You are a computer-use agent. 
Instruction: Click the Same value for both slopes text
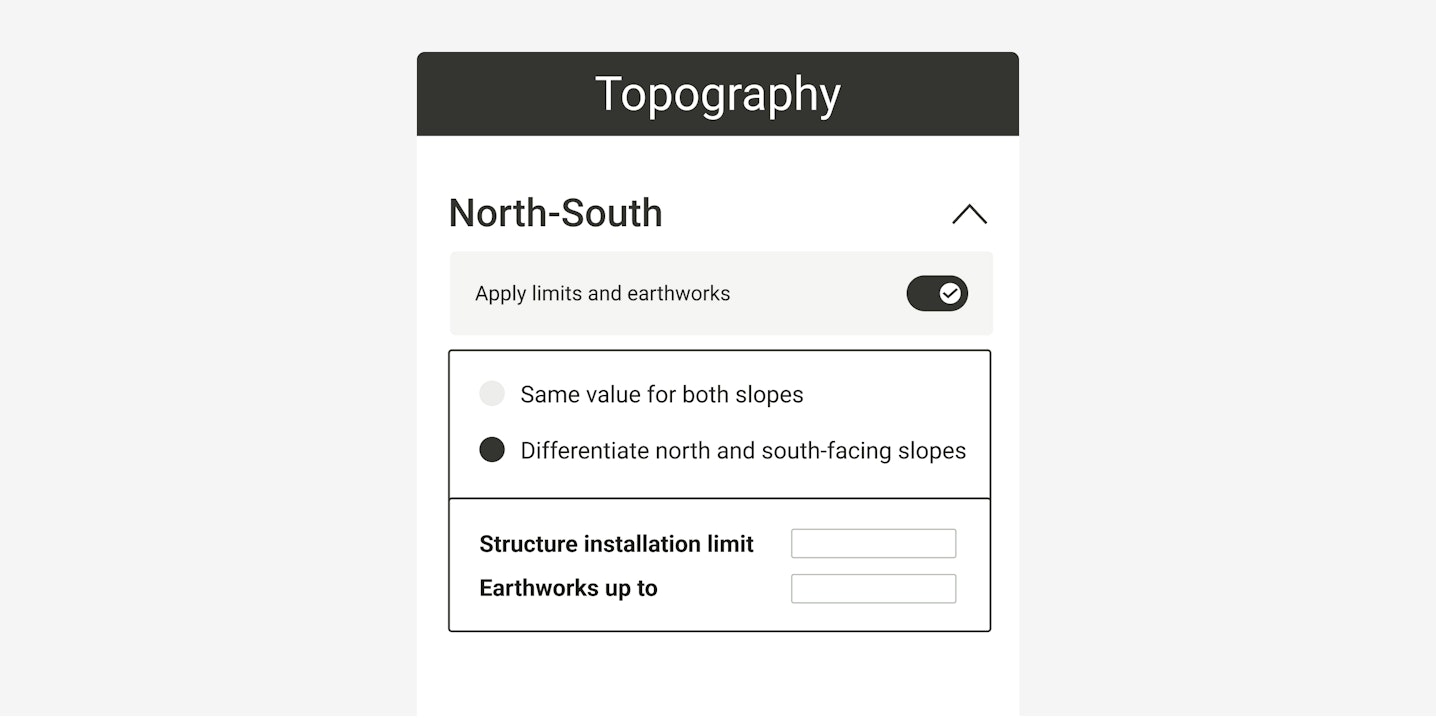[661, 395]
